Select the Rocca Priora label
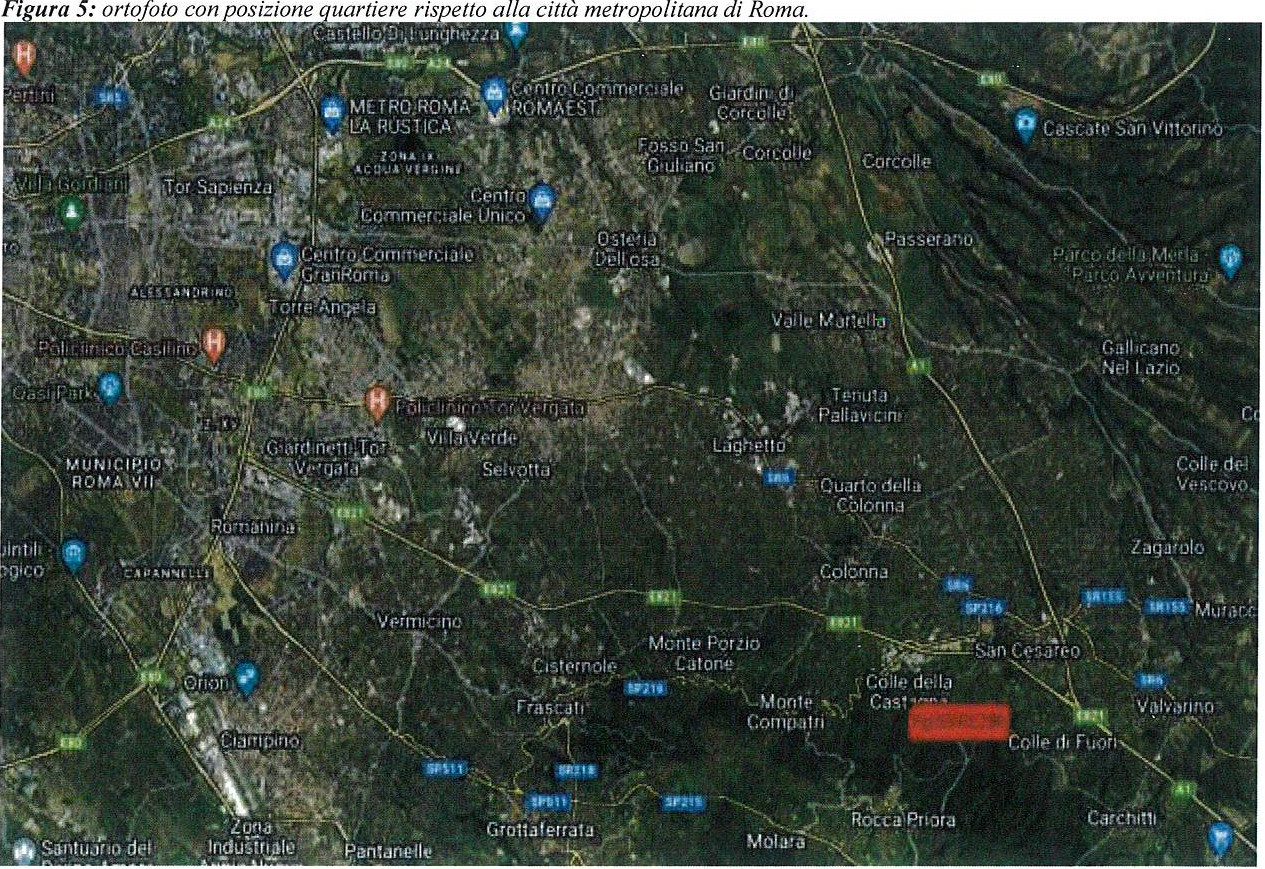The image size is (1265, 869). click(x=903, y=820)
